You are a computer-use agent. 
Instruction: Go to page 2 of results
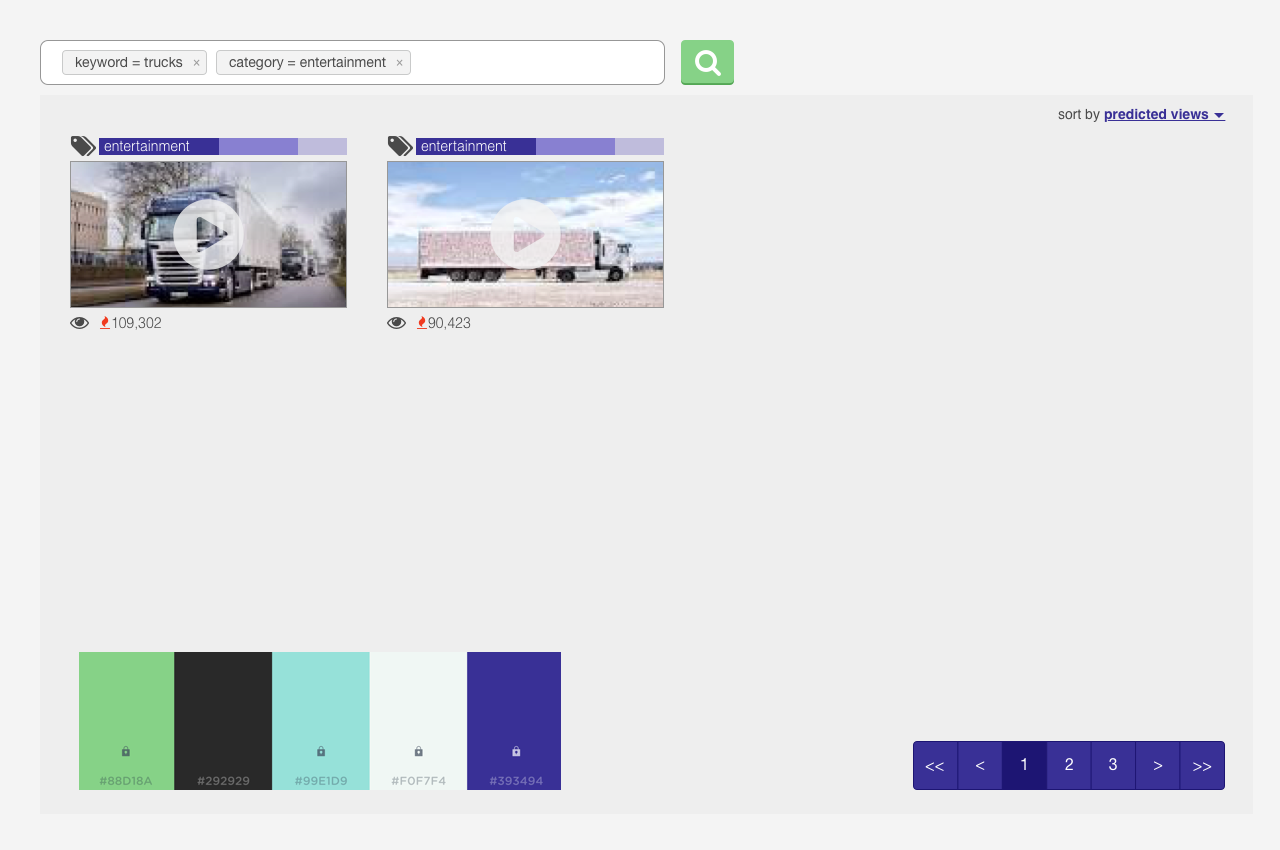point(1069,765)
